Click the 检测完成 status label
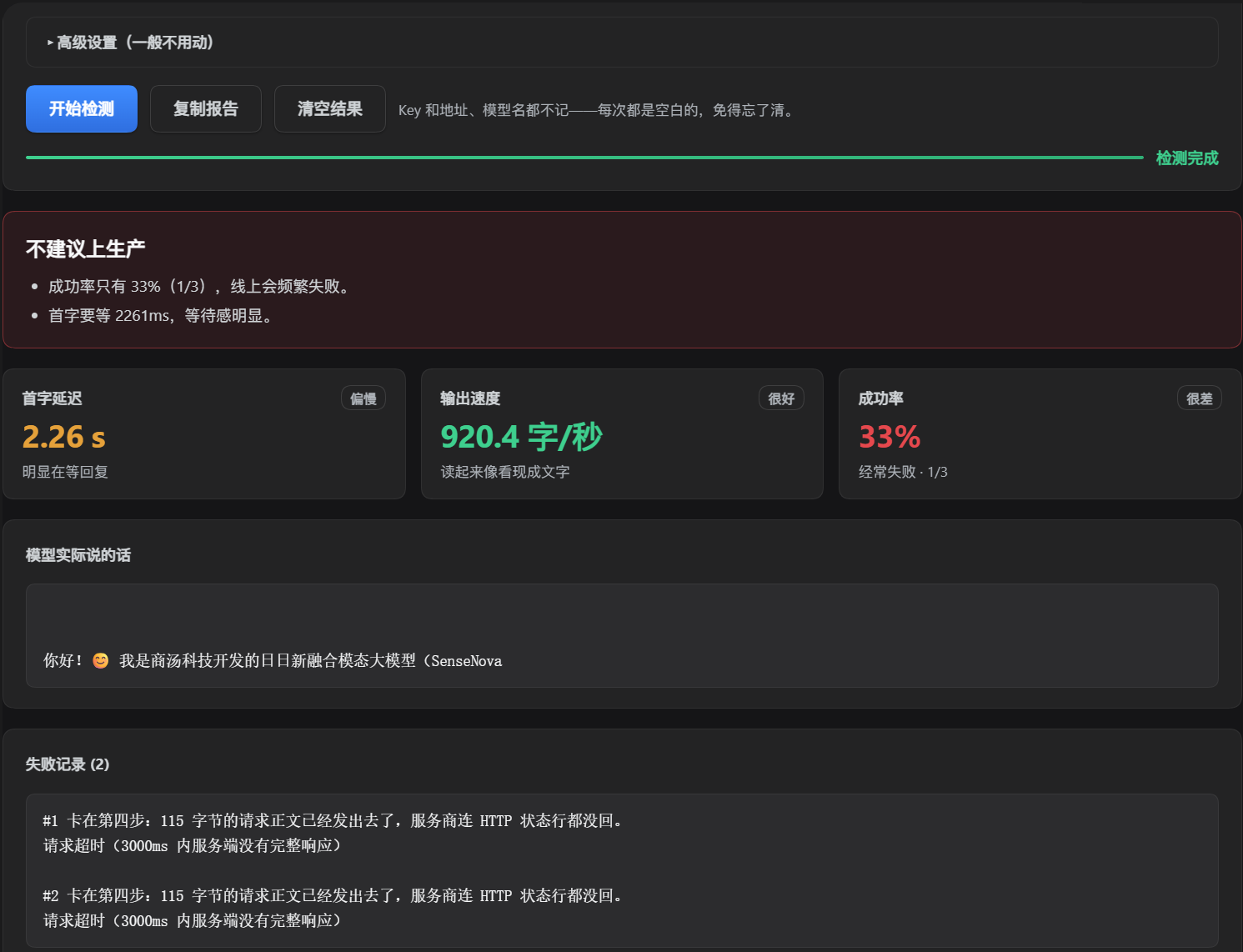 click(x=1187, y=158)
